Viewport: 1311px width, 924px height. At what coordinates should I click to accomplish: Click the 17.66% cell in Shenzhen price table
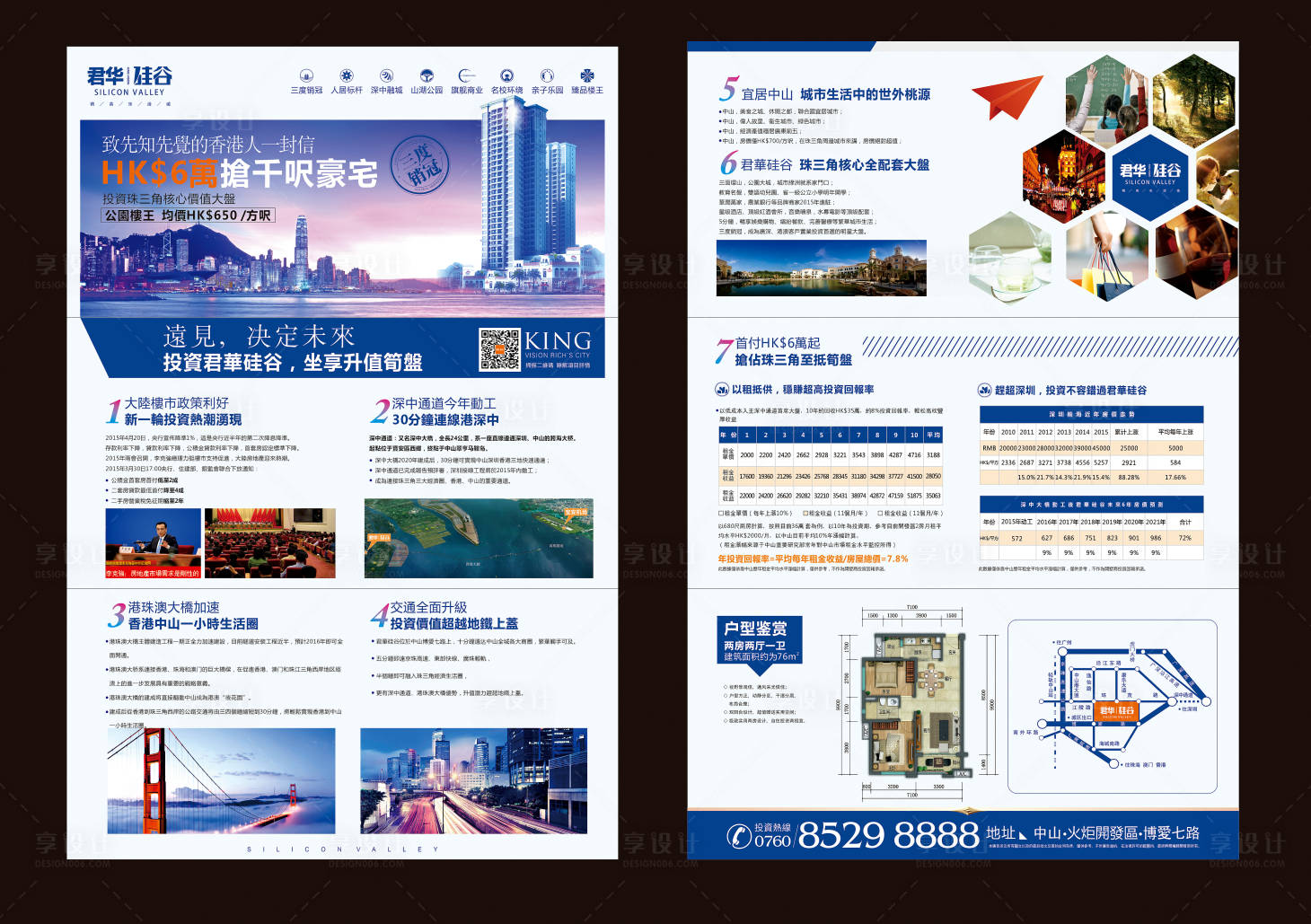1175,478
